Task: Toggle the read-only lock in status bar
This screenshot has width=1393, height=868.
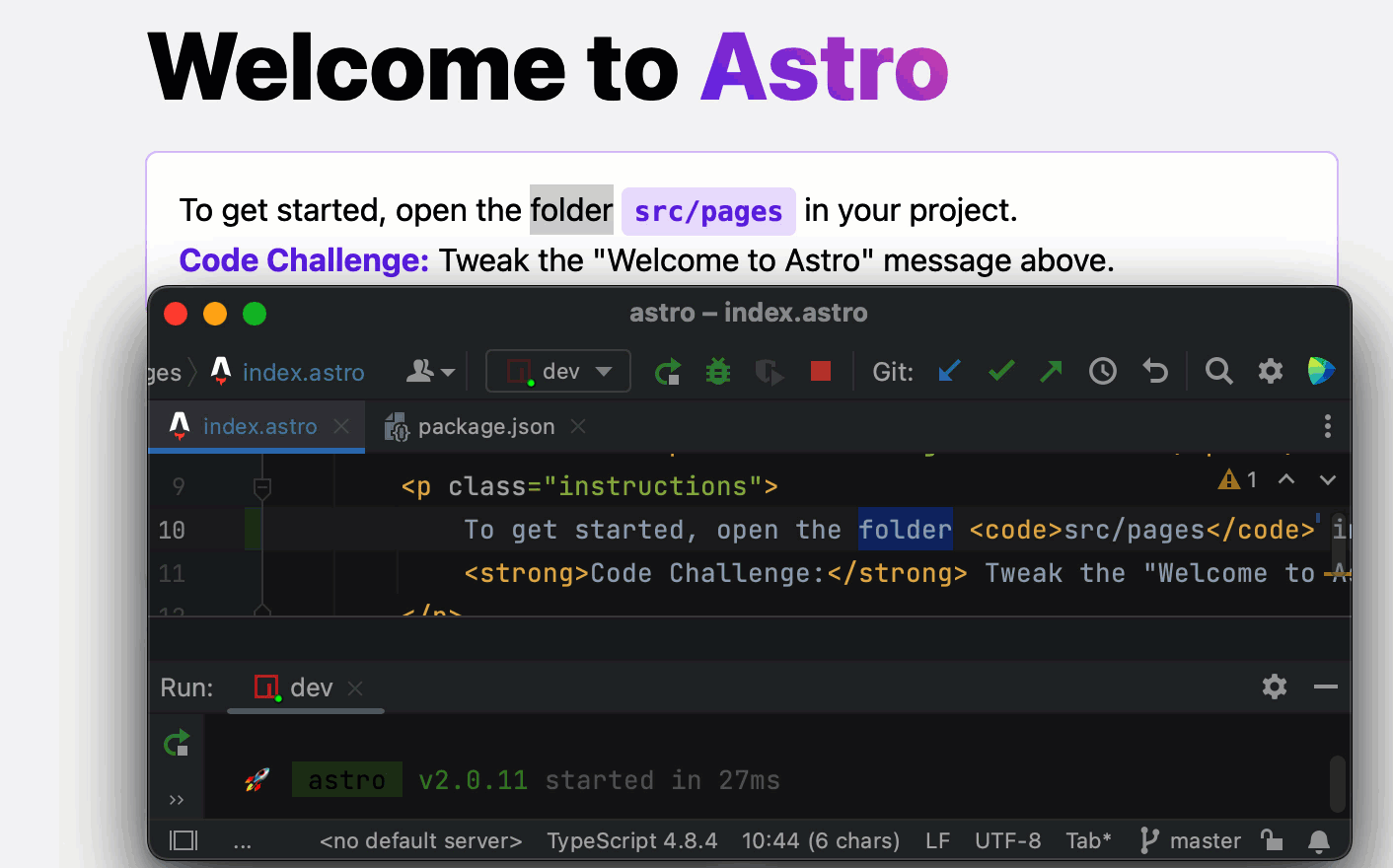Action: point(1271,840)
